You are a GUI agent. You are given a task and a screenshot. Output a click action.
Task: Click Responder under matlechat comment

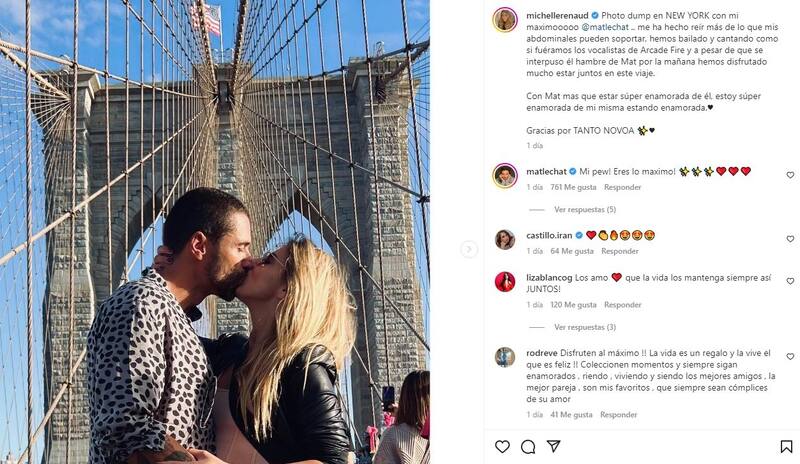[x=622, y=187]
